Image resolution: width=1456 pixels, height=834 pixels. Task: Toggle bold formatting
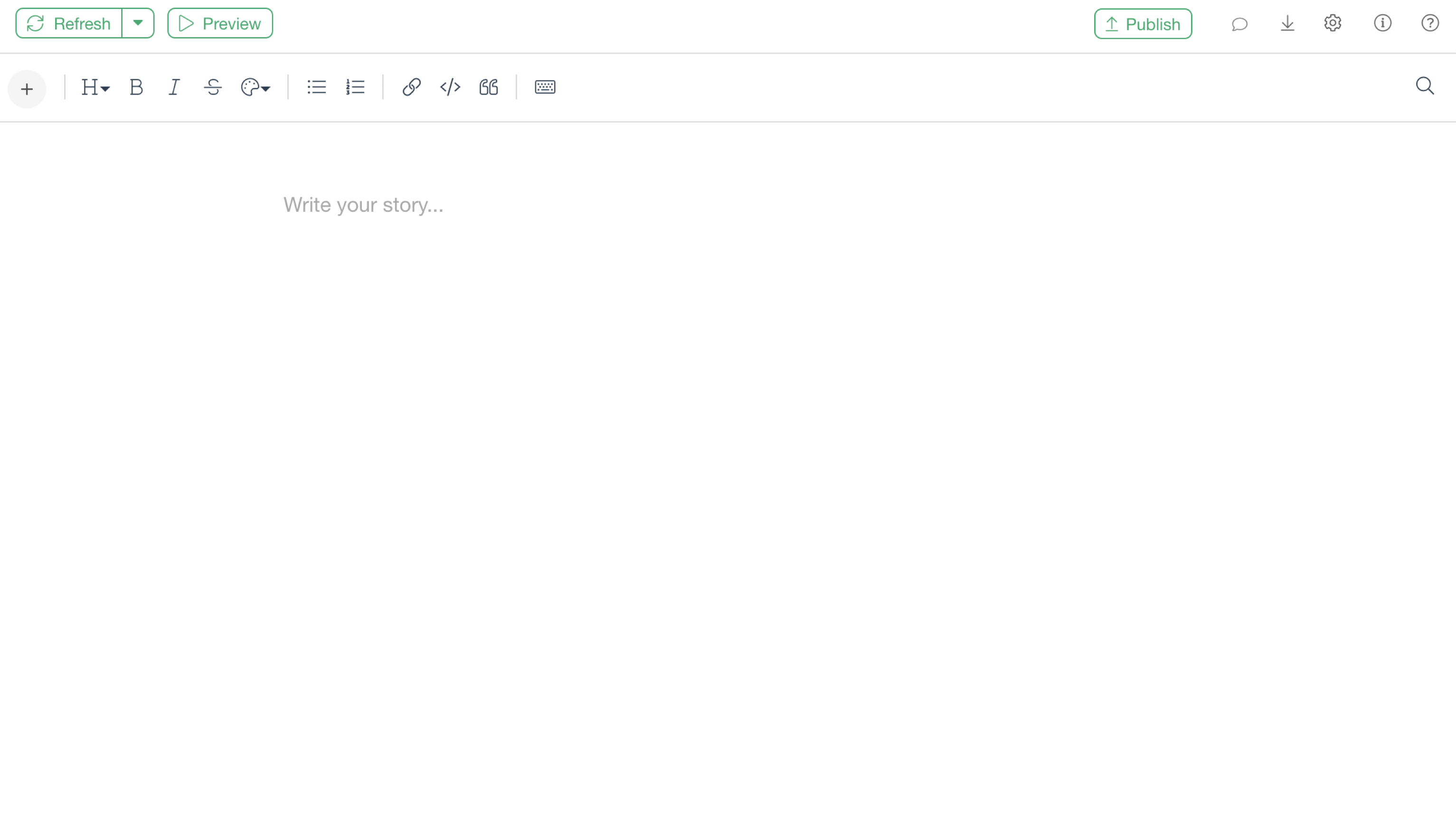[x=136, y=87]
